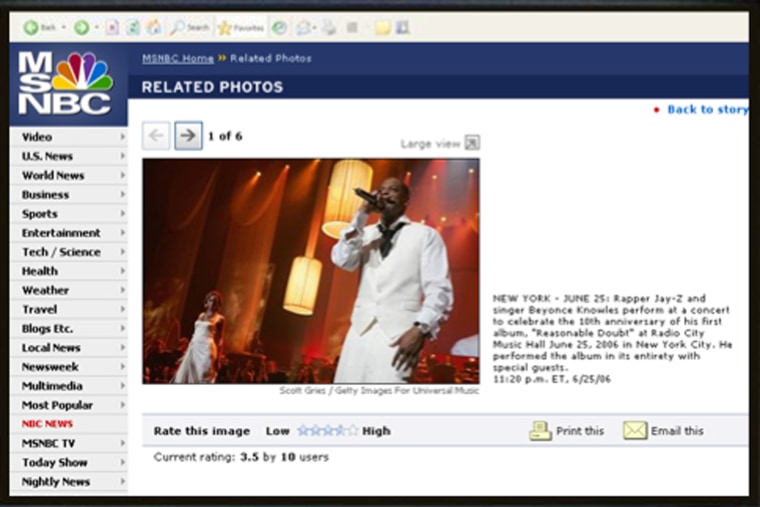Go to next photo with right arrow
Image resolution: width=760 pixels, height=507 pixels.
(x=188, y=136)
